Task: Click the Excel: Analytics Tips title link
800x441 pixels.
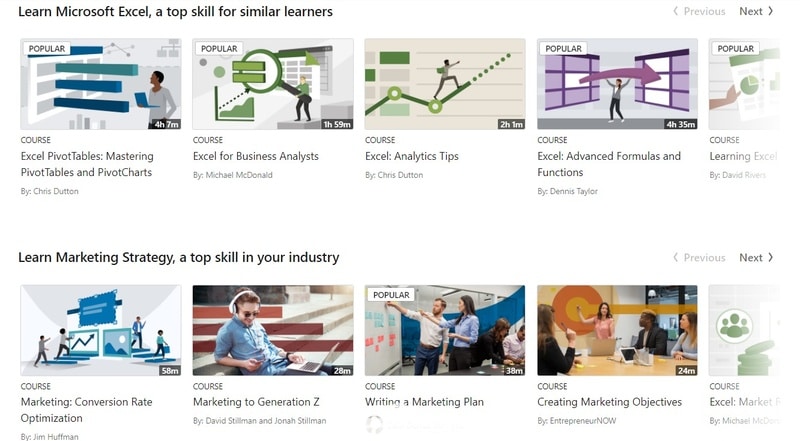Action: (x=412, y=156)
